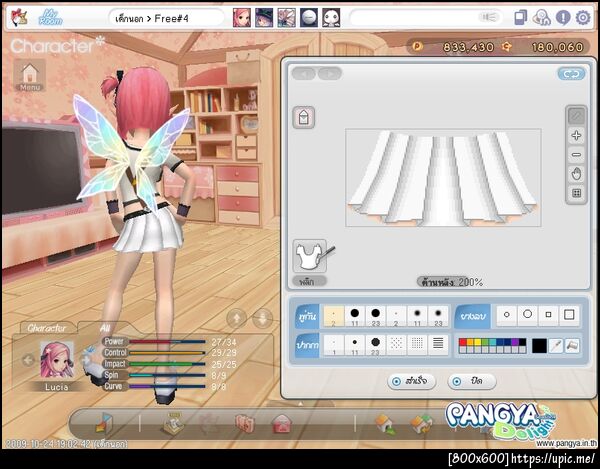600x469 pixels.
Task: Pick the purple color swatch
Action: pyautogui.click(x=515, y=342)
